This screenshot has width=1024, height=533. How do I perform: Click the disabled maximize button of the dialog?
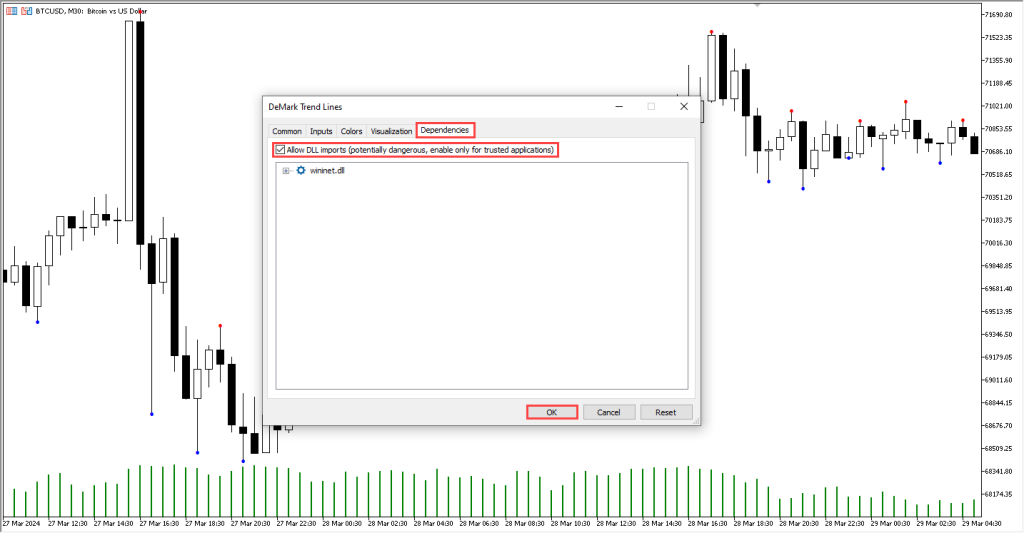[651, 106]
